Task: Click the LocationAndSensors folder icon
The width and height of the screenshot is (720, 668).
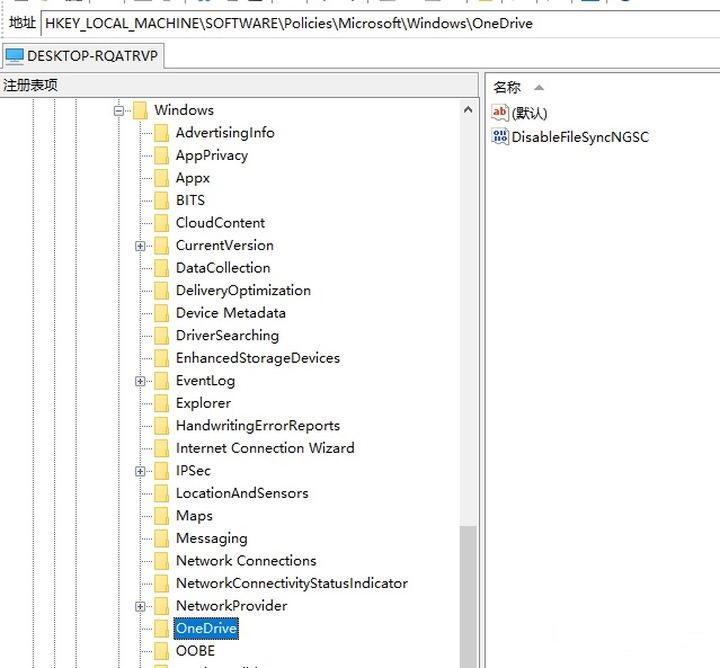Action: click(x=161, y=493)
